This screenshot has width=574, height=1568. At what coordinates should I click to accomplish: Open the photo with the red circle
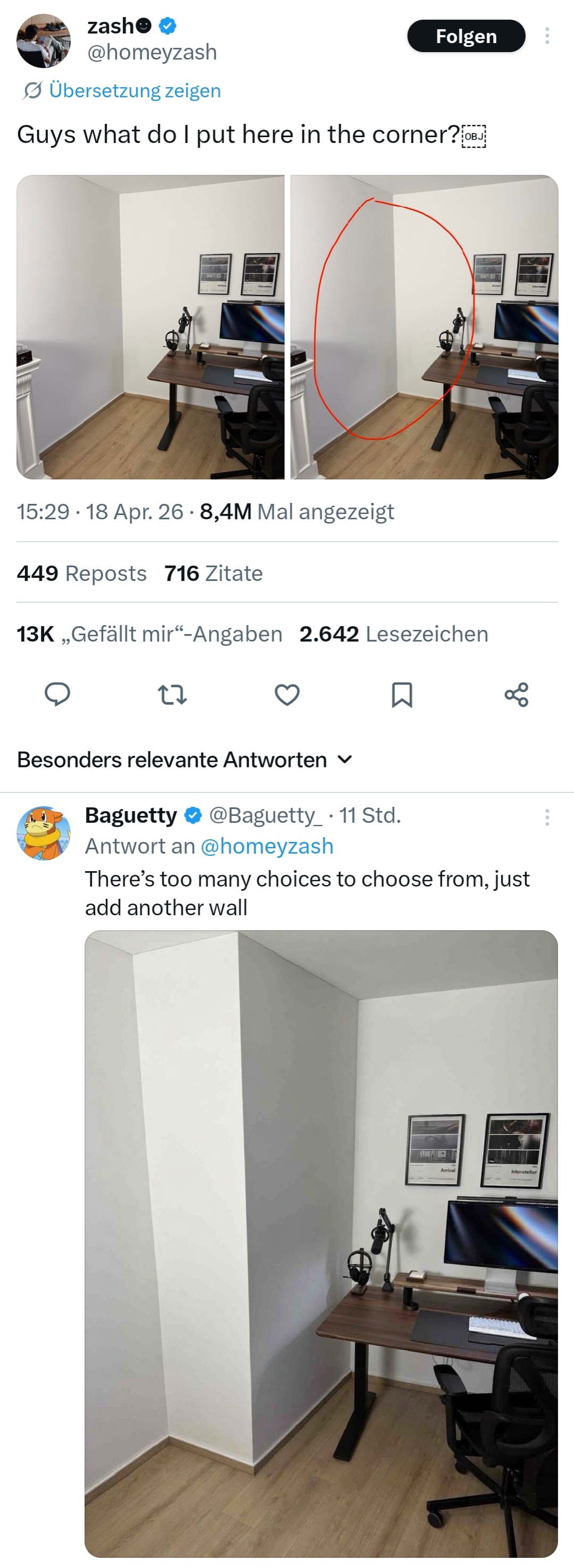(424, 327)
